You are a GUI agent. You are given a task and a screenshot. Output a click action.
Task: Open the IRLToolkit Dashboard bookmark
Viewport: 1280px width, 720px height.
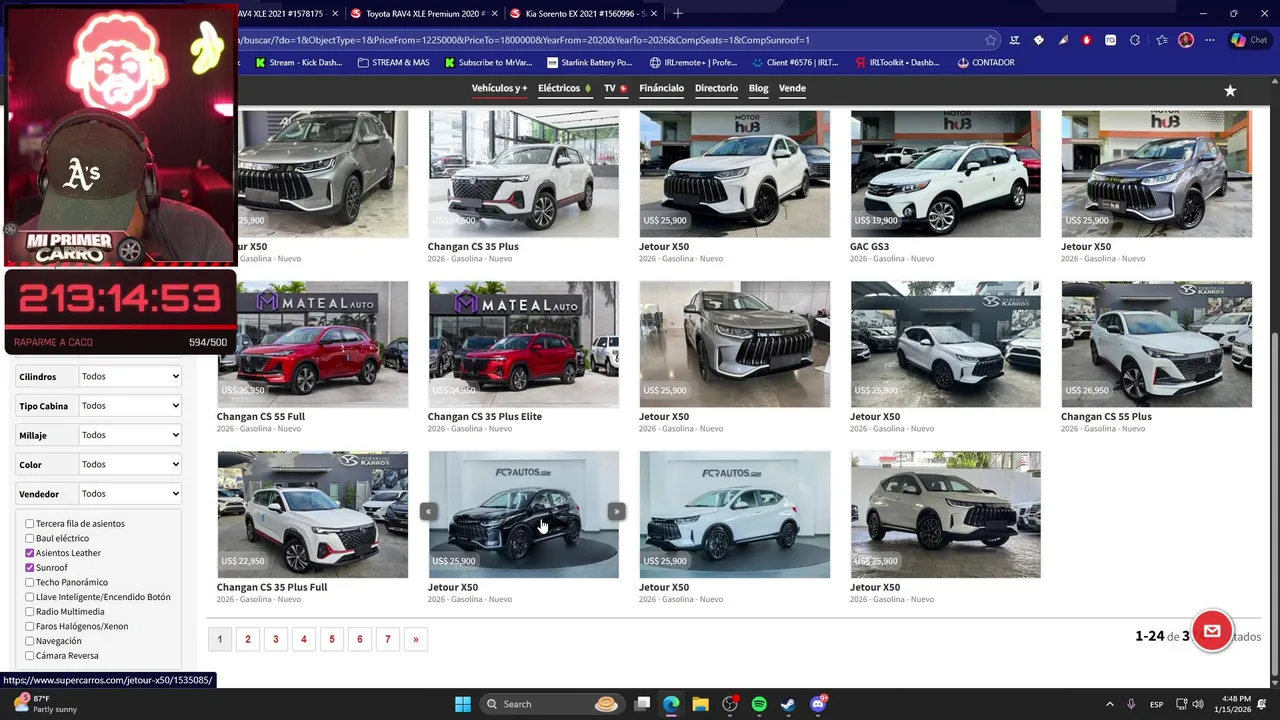(897, 62)
